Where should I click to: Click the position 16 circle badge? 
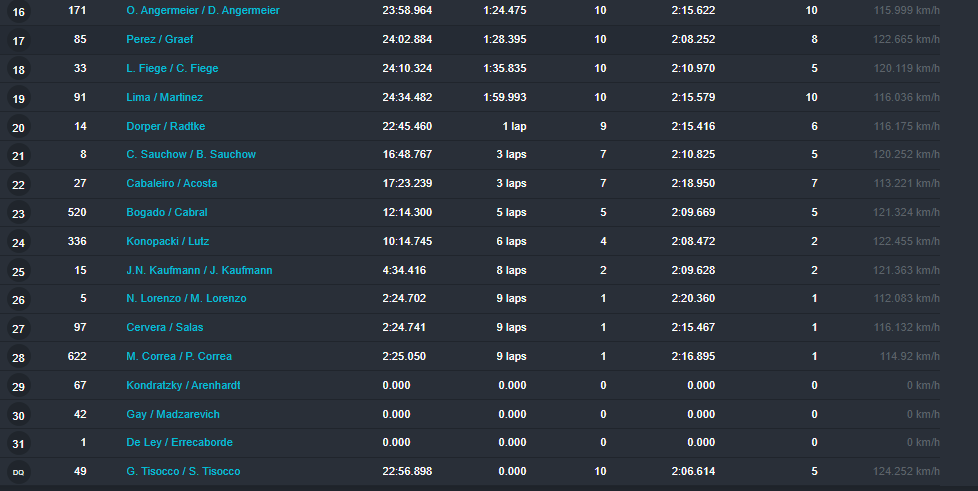click(19, 12)
